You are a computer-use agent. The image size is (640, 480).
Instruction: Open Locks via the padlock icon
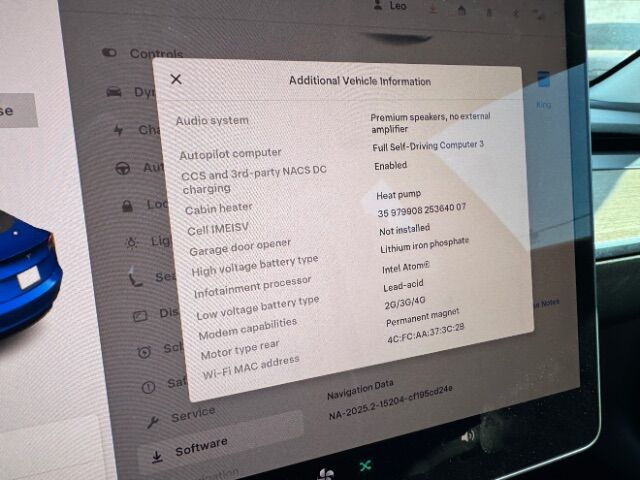[x=127, y=206]
